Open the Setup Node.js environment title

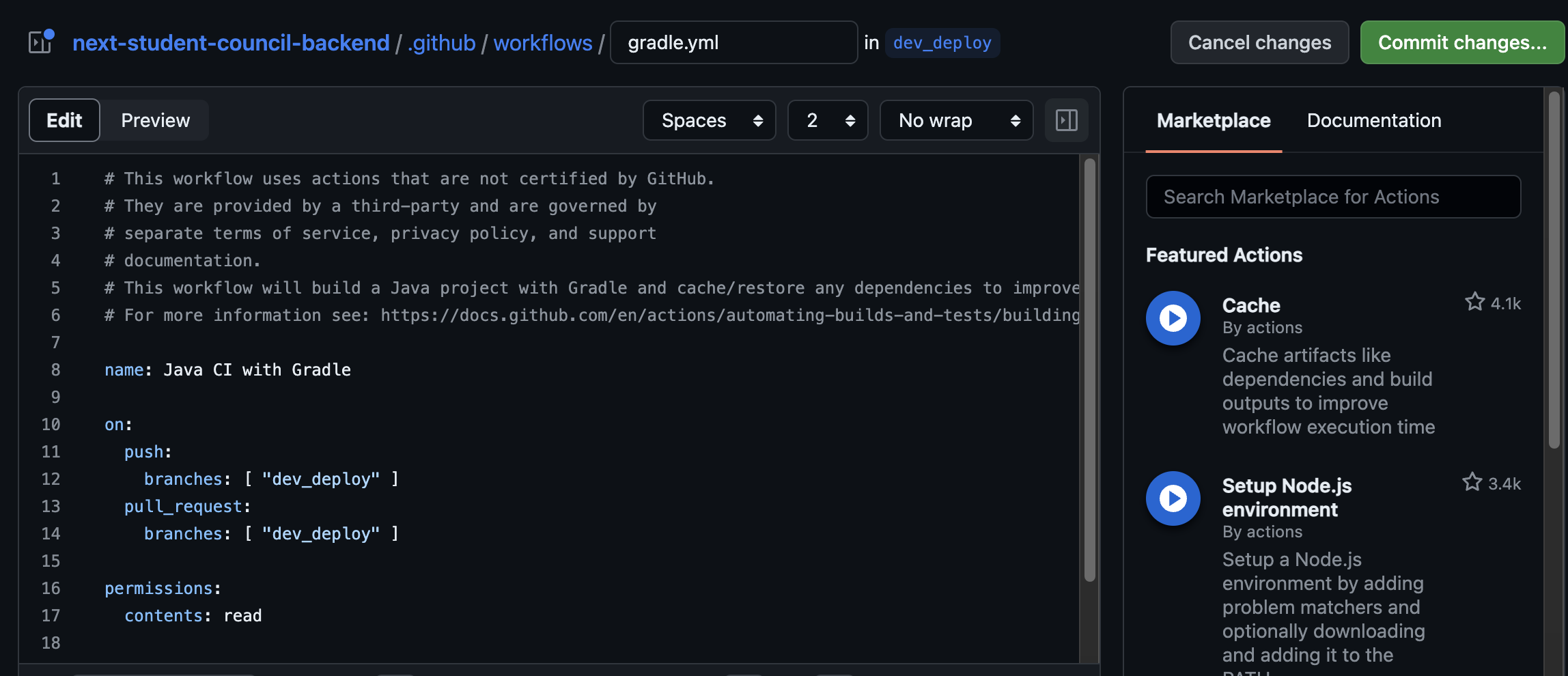pos(1287,497)
